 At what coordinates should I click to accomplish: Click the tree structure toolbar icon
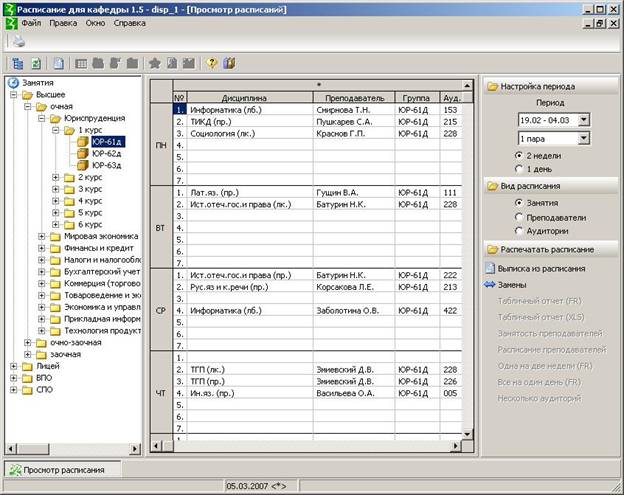pos(19,63)
